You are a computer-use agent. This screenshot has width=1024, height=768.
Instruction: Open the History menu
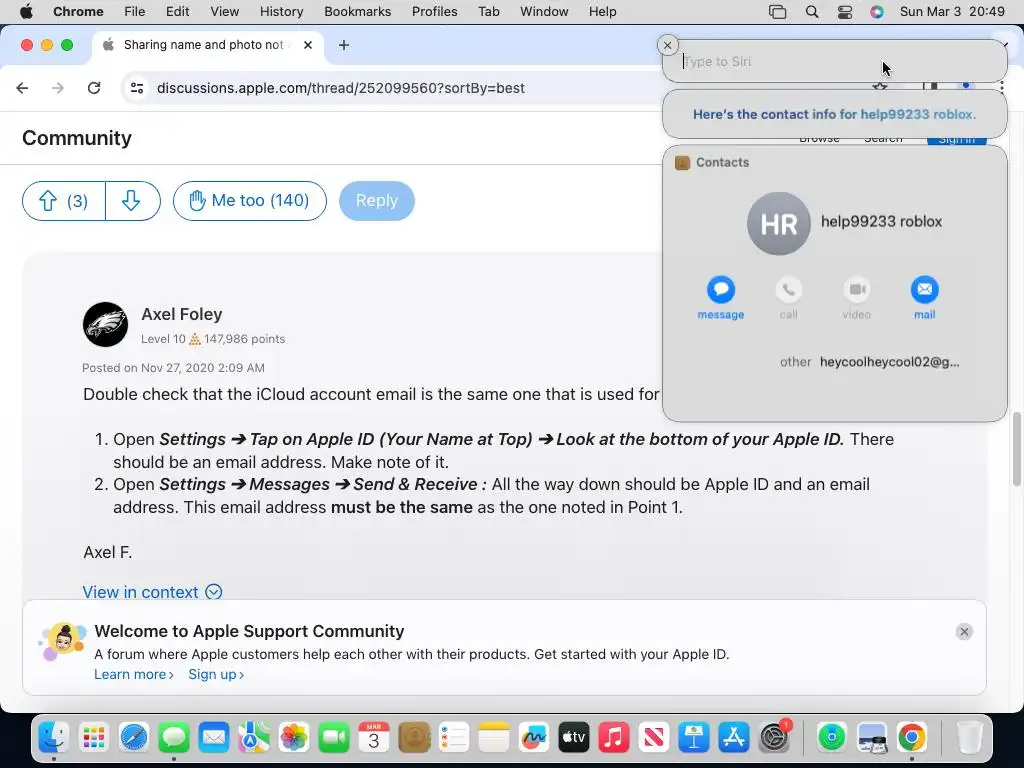click(281, 12)
